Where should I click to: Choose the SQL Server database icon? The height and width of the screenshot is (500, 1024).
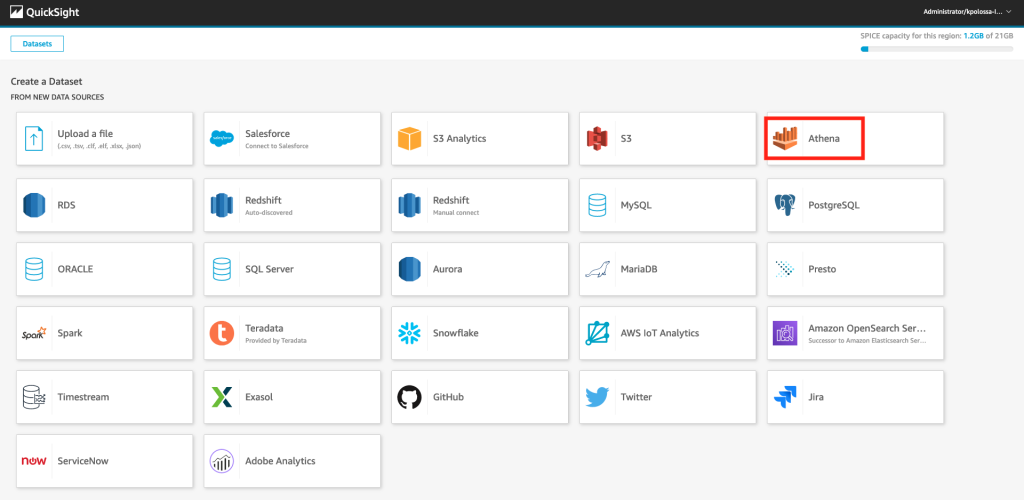click(x=222, y=269)
